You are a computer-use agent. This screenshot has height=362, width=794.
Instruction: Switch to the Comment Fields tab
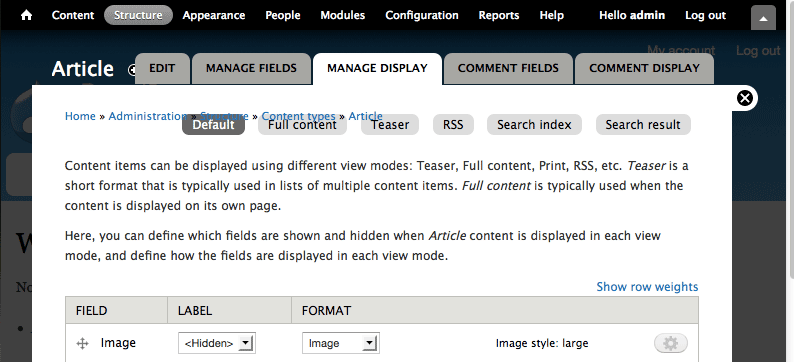(x=508, y=68)
